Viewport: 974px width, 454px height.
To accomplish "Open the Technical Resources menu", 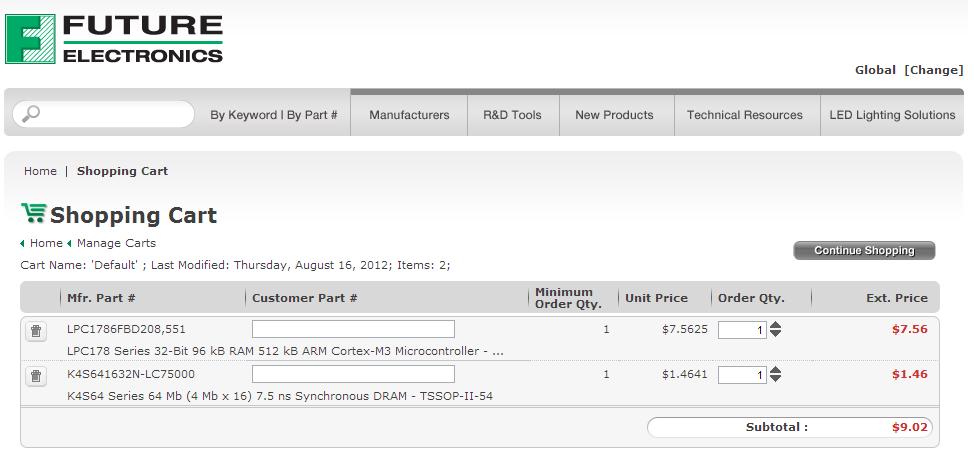I will [x=745, y=115].
